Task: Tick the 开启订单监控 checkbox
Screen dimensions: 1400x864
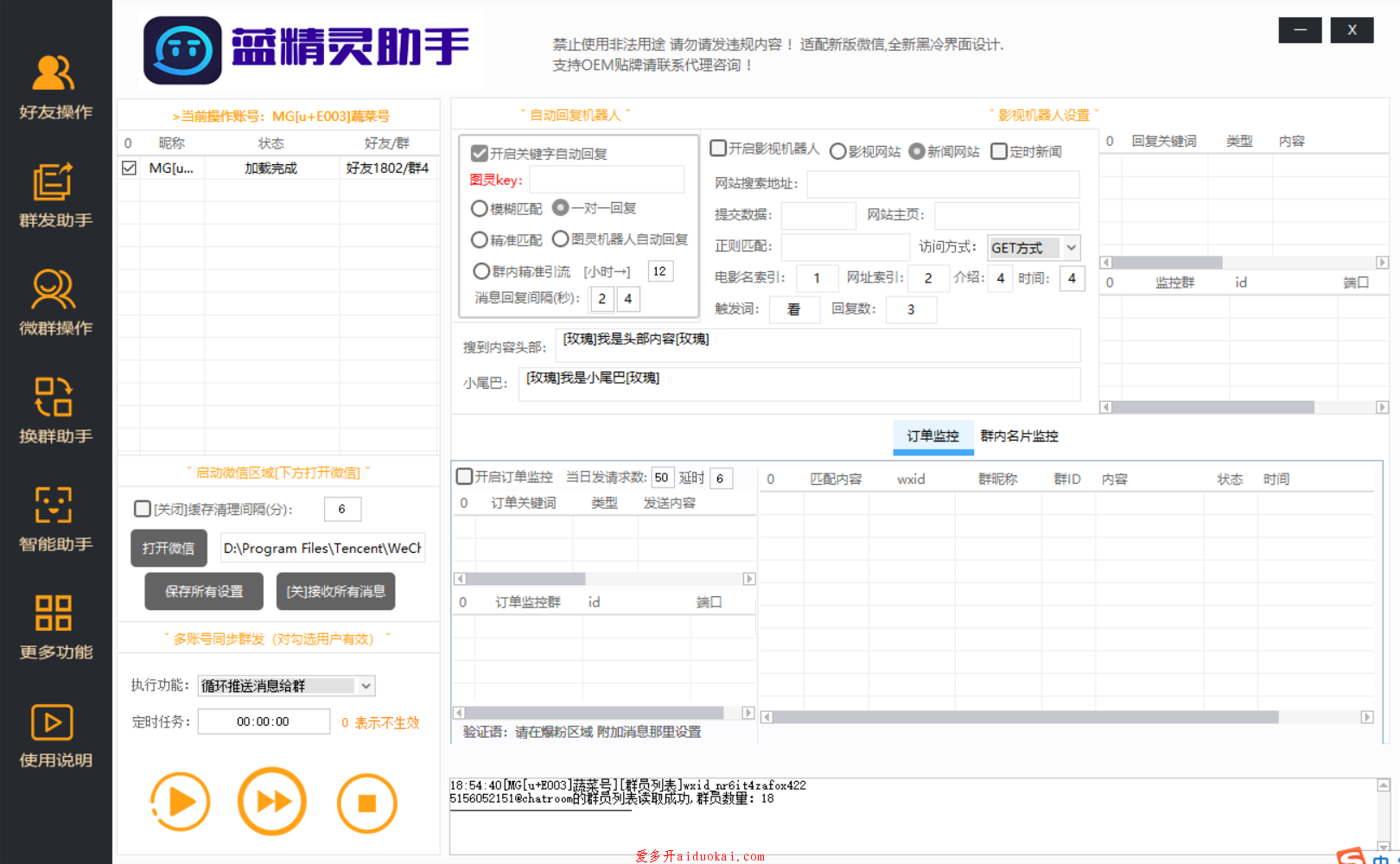Action: coord(465,477)
